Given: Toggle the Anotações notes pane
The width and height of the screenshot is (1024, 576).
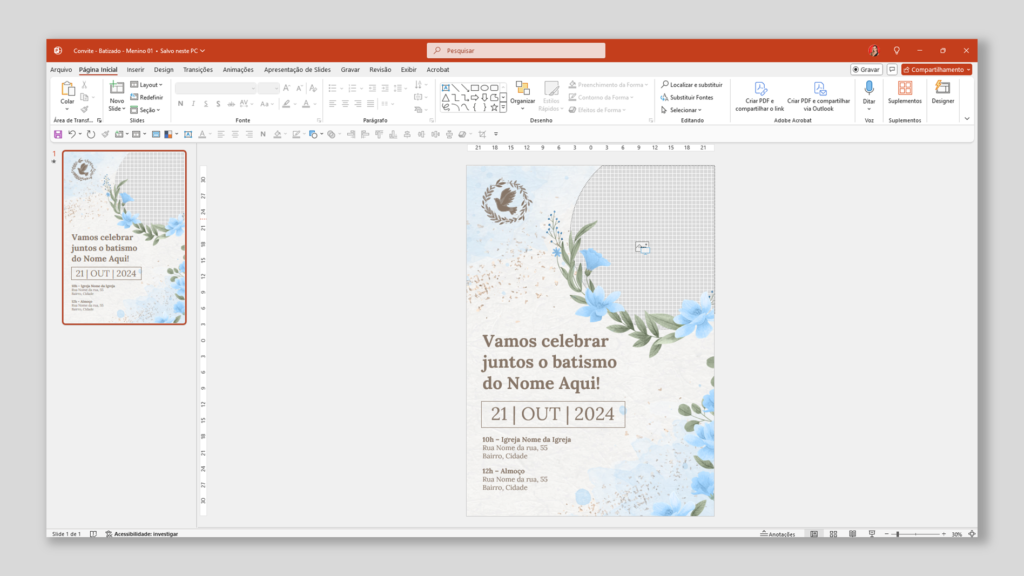Looking at the screenshot, I should click(778, 534).
